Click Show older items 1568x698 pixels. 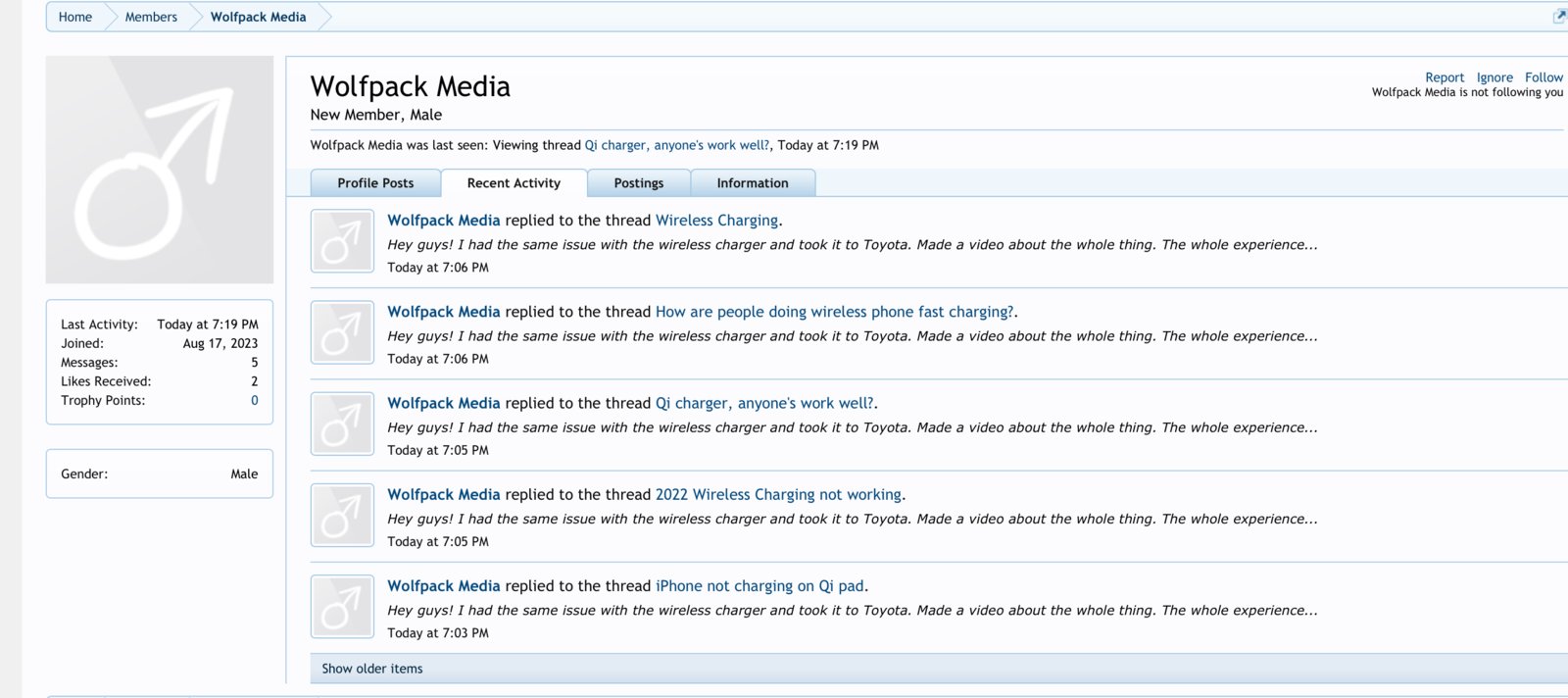click(x=372, y=669)
